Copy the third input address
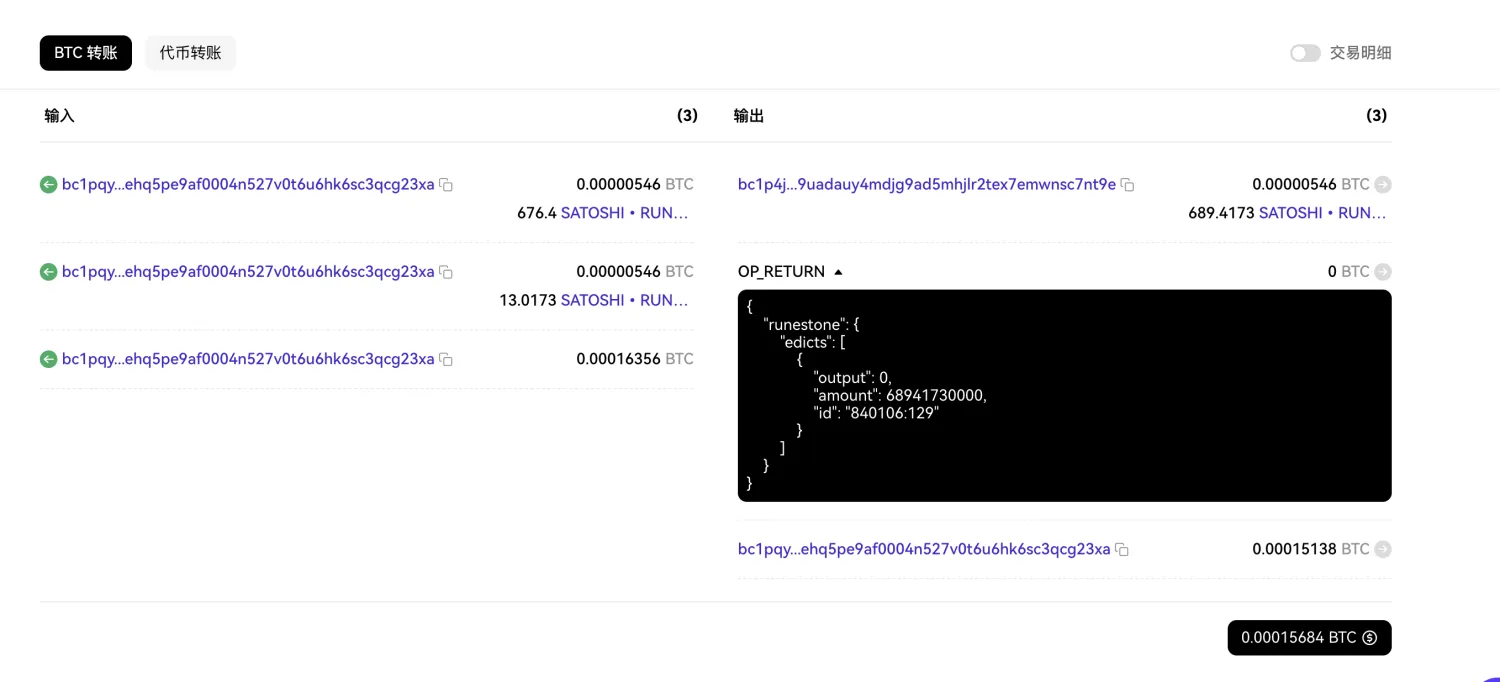This screenshot has height=682, width=1500. pos(447,359)
